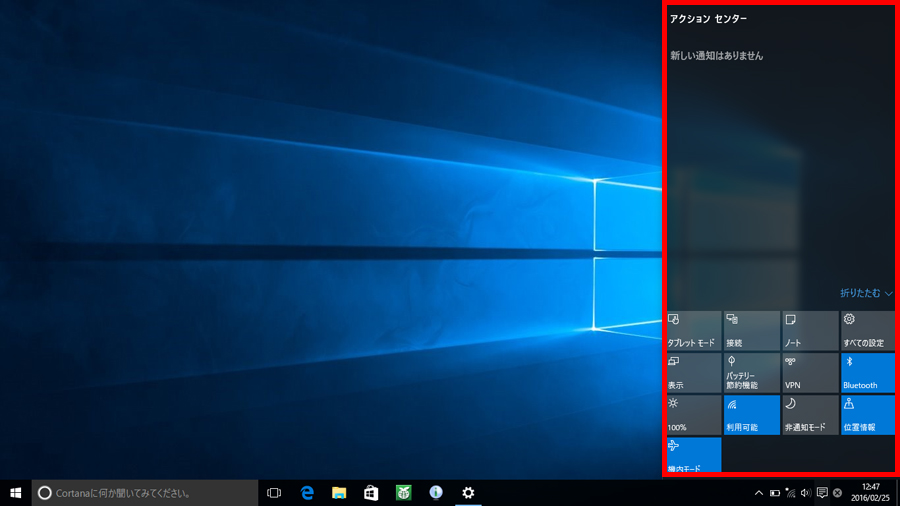Viewport: 900px width, 506px height.
Task: Enable Quiet hours (非通知モード)
Action: 809,415
